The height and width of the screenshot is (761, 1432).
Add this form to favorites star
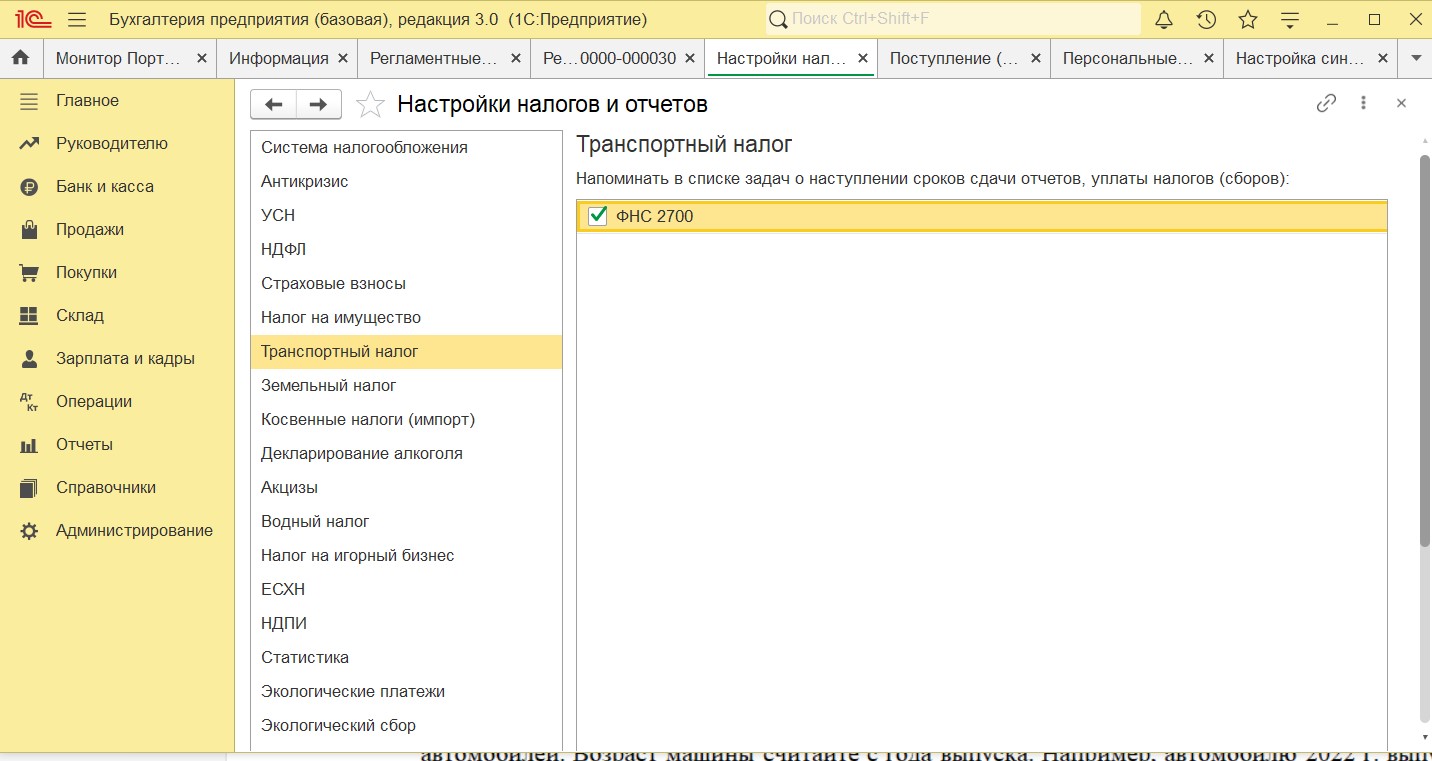[370, 104]
